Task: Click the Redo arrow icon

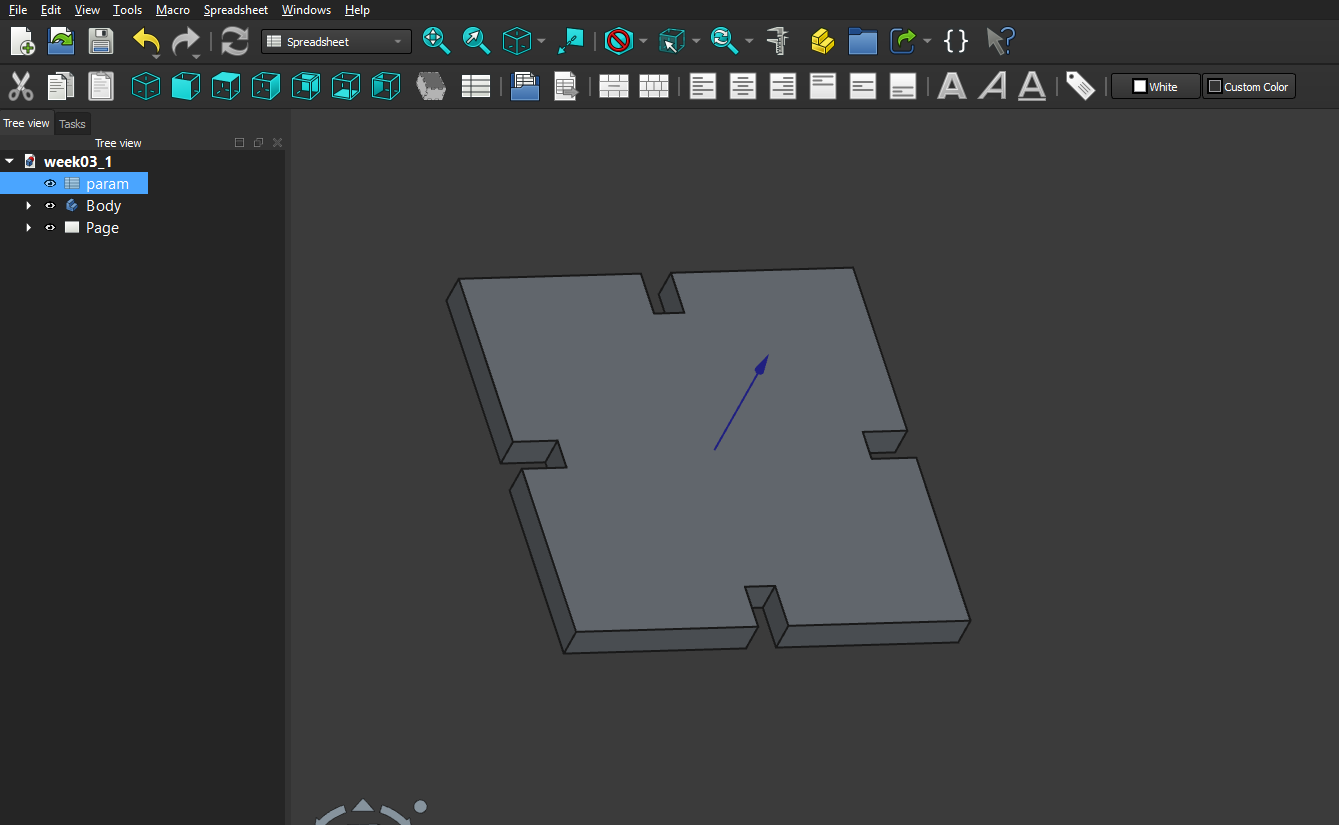Action: [x=185, y=41]
